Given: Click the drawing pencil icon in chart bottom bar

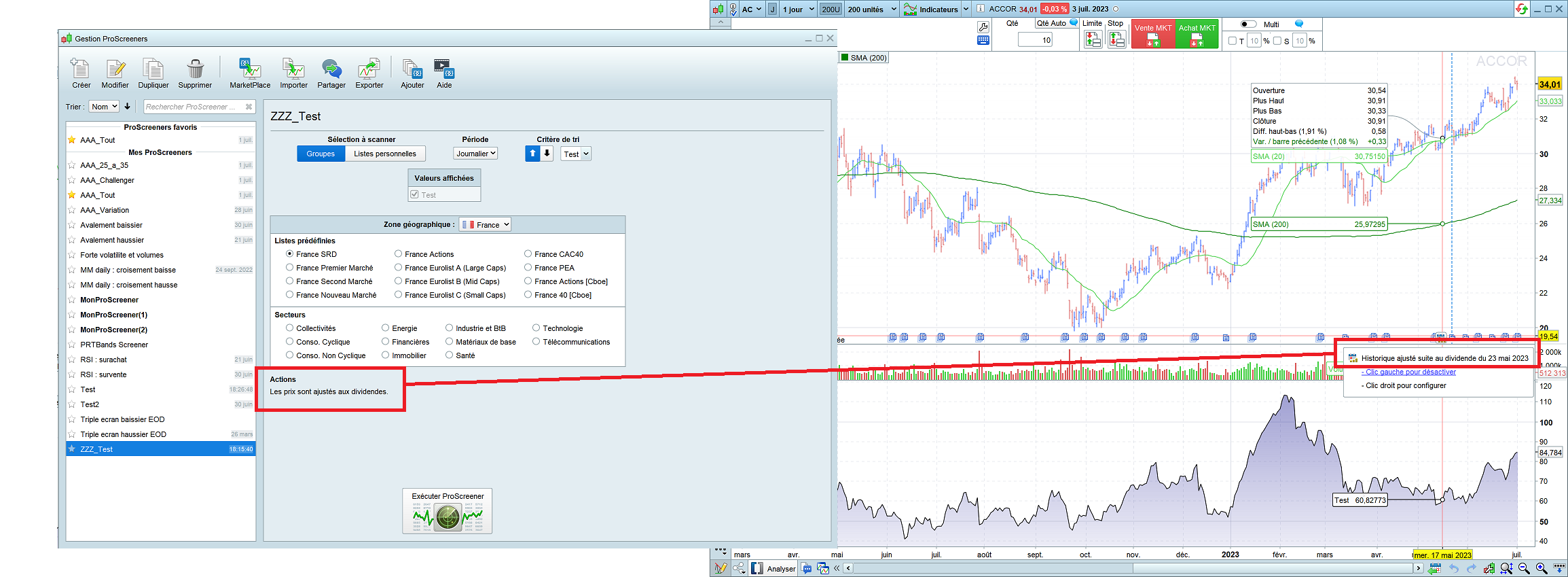Looking at the screenshot, I should 720,568.
